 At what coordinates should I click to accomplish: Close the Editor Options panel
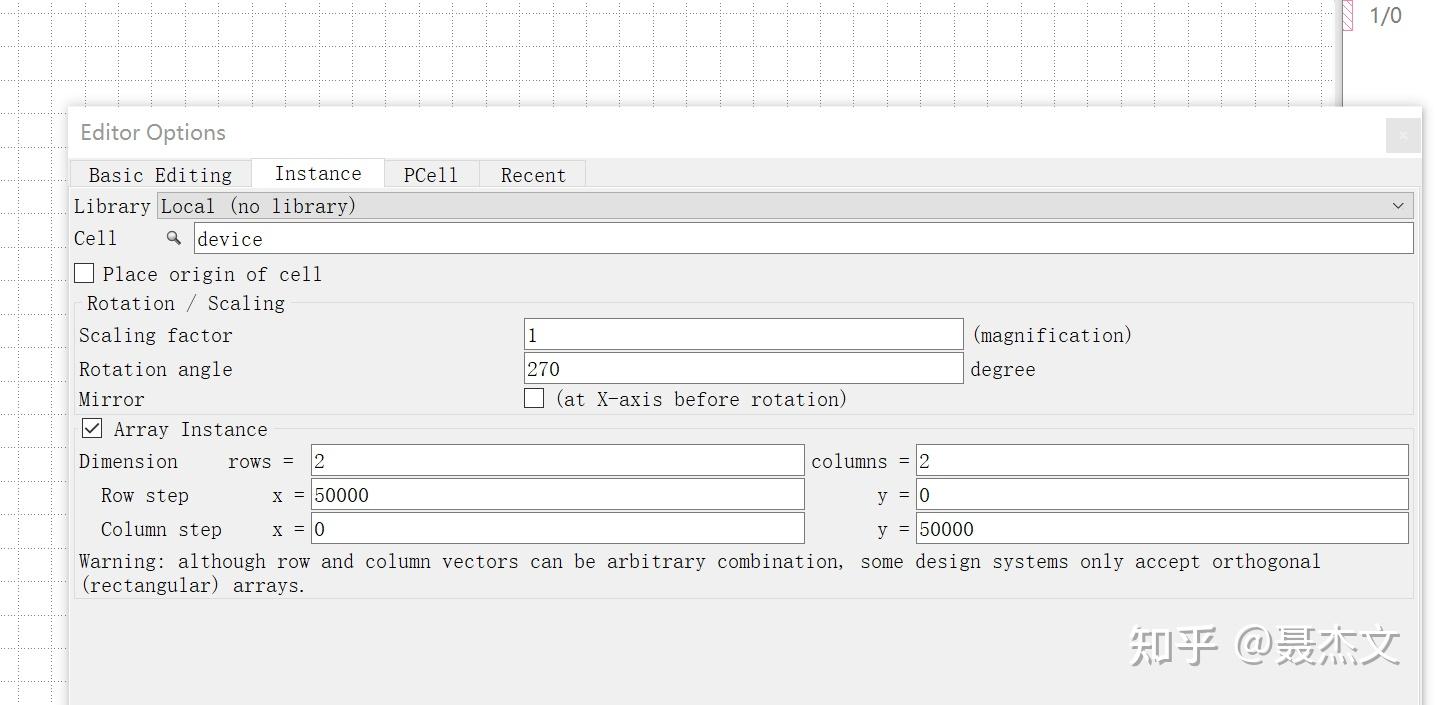[1403, 135]
